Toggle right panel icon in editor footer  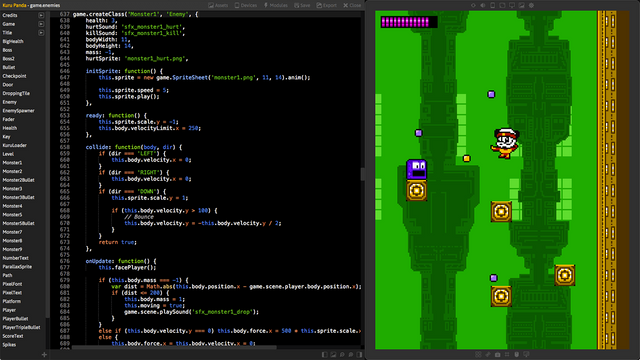(360, 355)
